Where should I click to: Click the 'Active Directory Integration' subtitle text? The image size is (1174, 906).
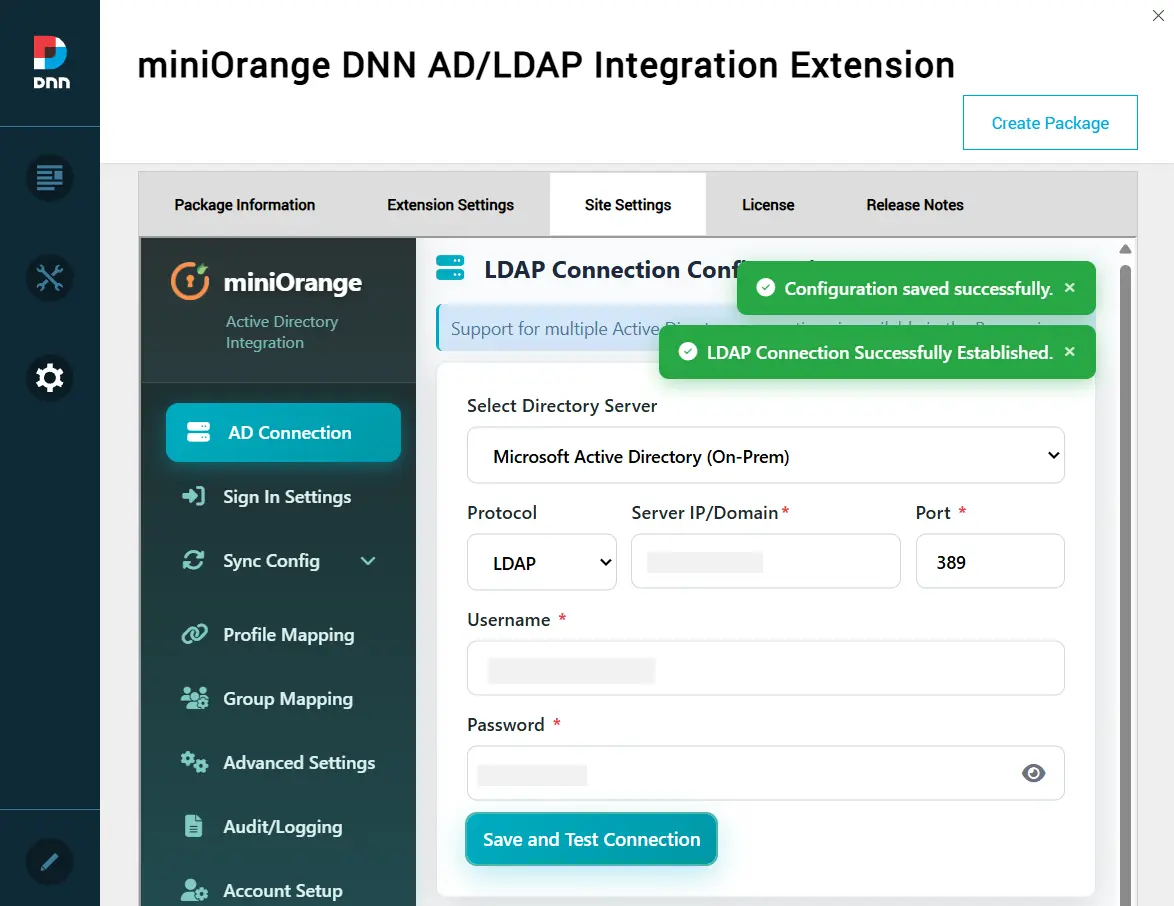pos(282,332)
